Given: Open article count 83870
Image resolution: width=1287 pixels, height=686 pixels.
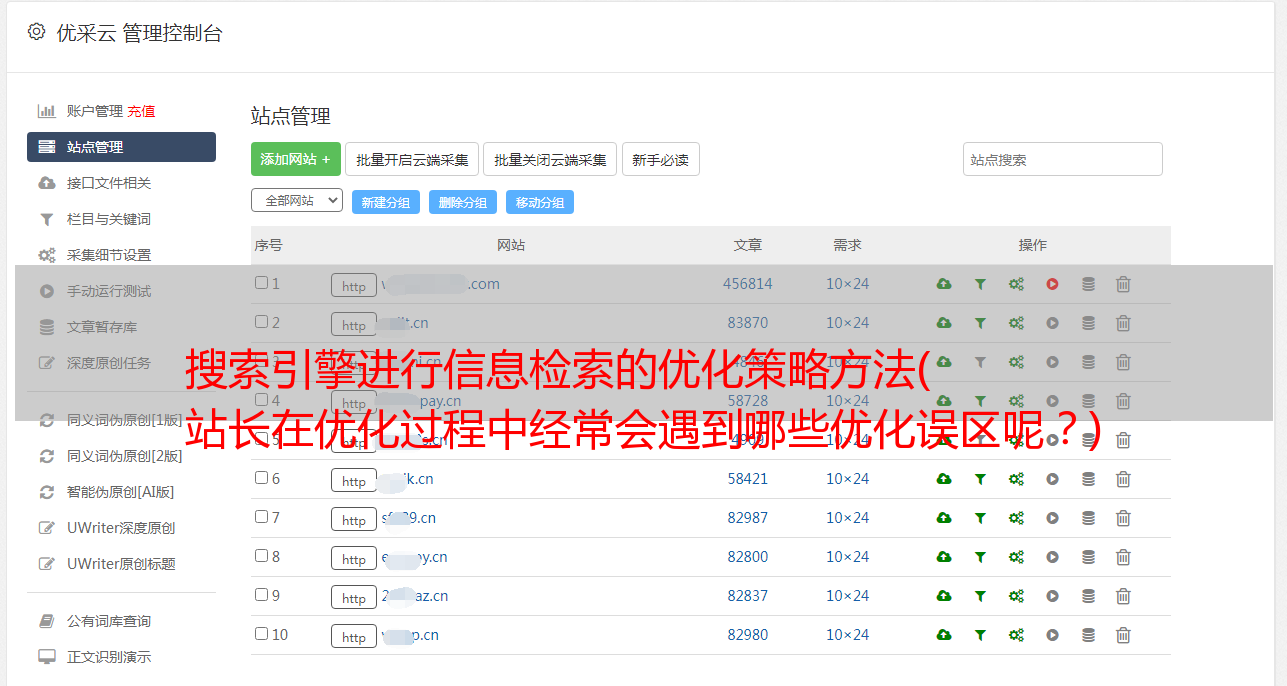Looking at the screenshot, I should (748, 323).
